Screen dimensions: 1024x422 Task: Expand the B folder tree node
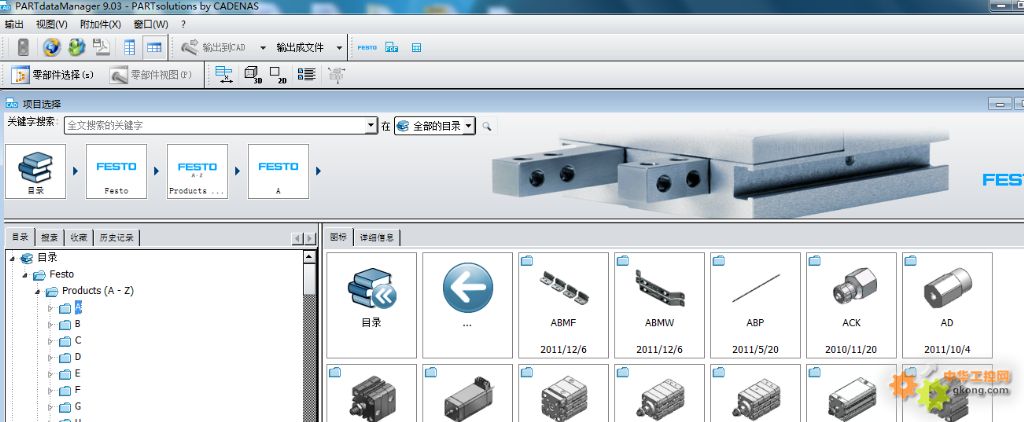pos(50,325)
